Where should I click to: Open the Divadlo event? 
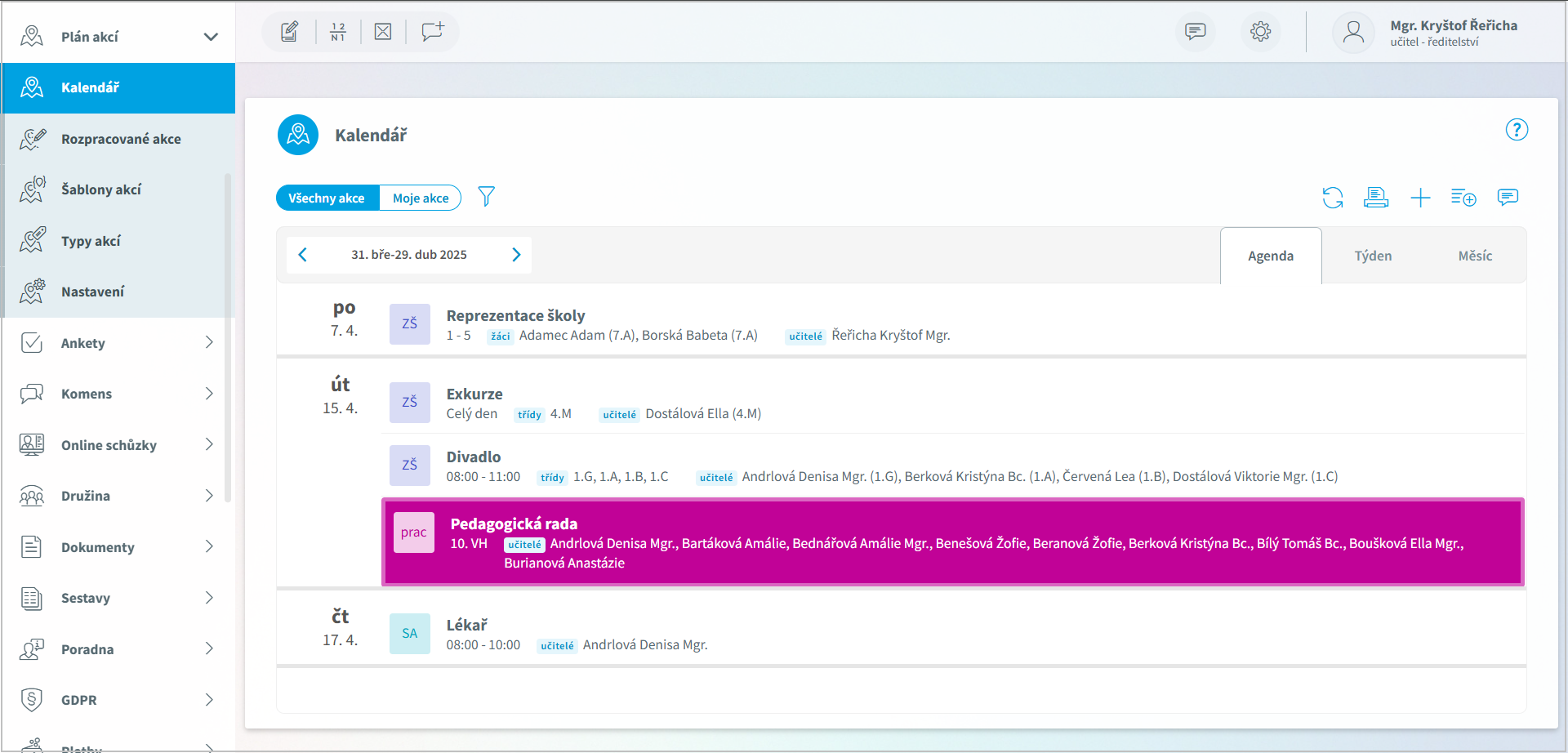coord(953,466)
